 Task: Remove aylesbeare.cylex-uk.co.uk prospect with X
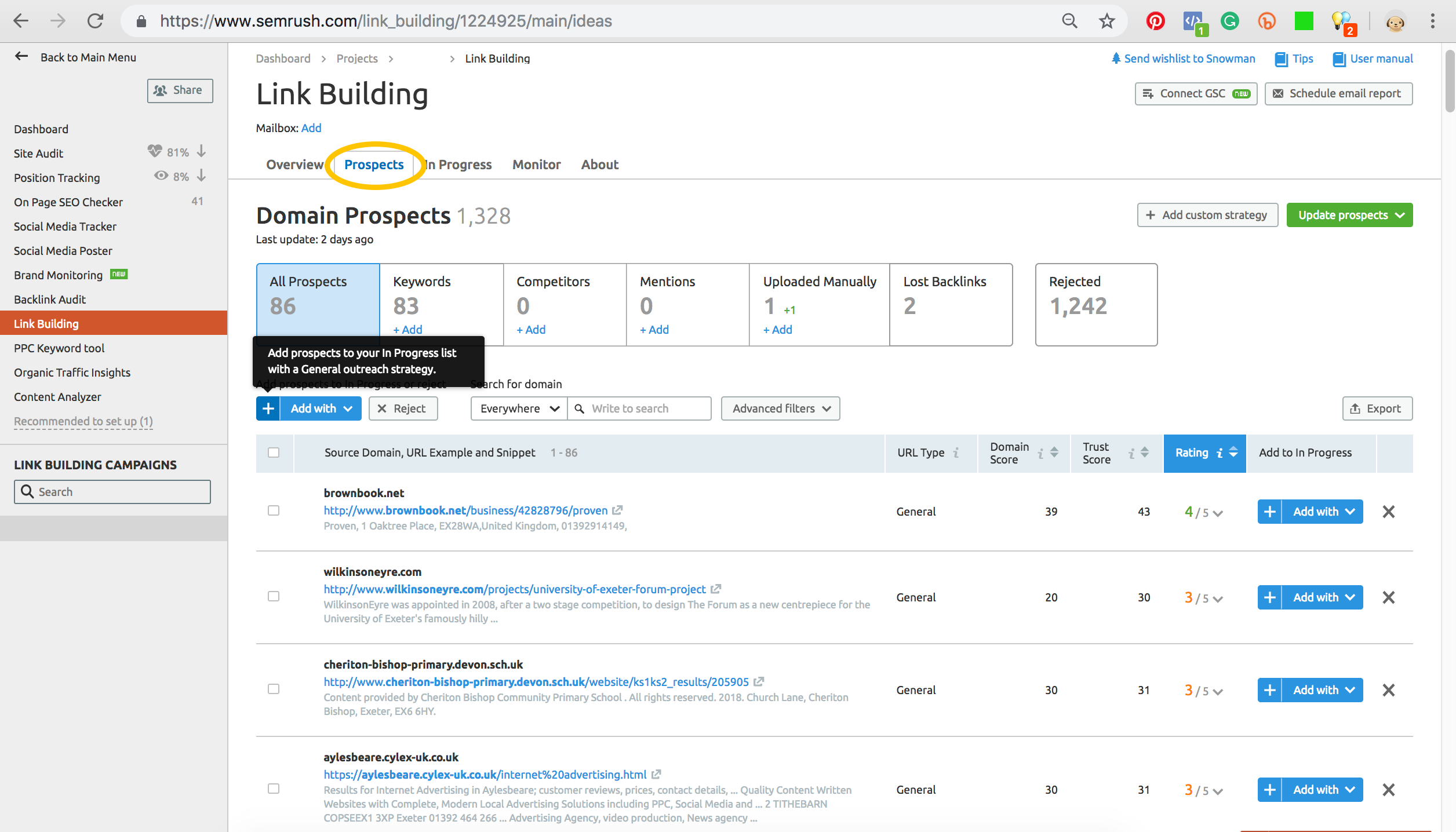1388,790
